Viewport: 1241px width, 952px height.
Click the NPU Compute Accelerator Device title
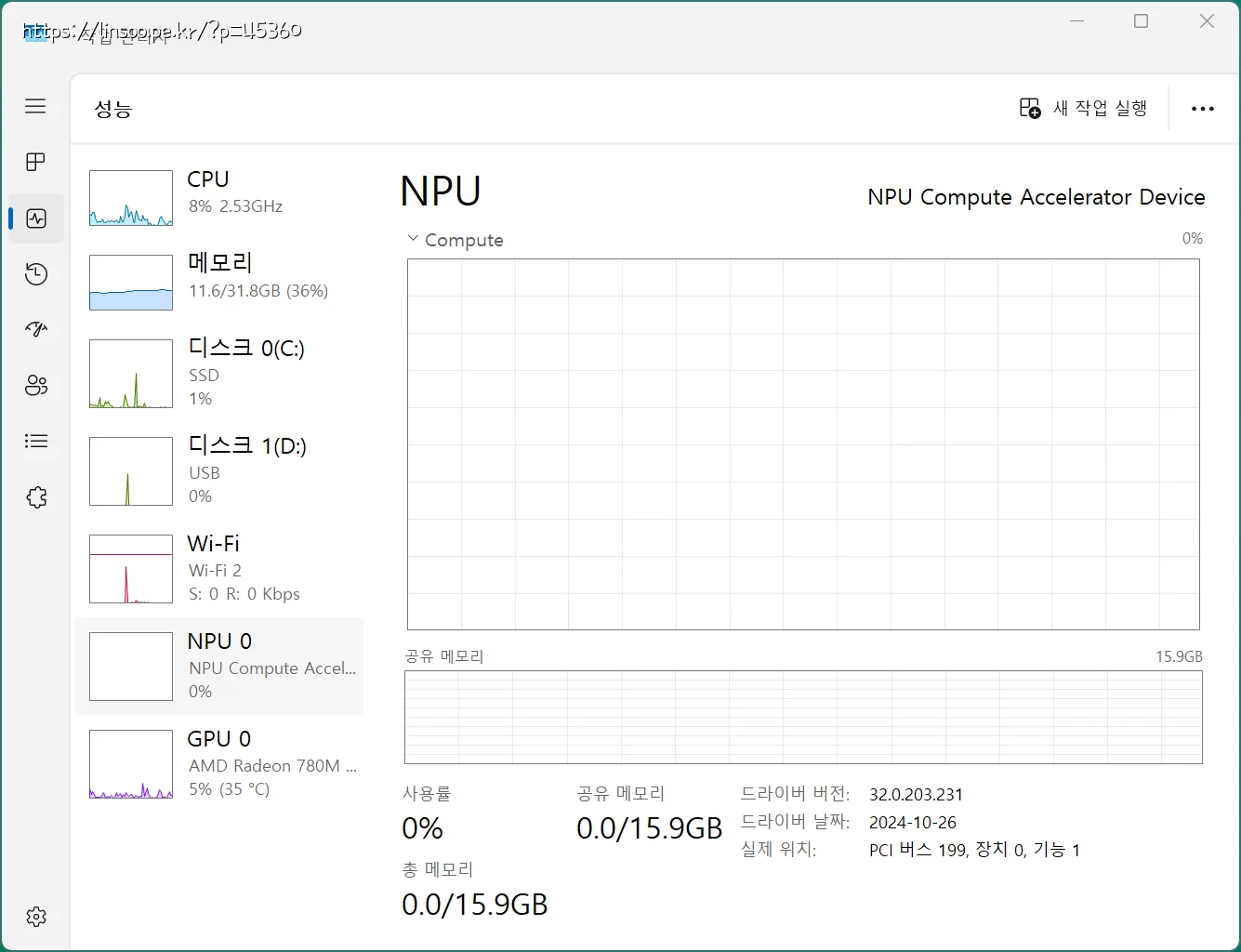[1036, 197]
